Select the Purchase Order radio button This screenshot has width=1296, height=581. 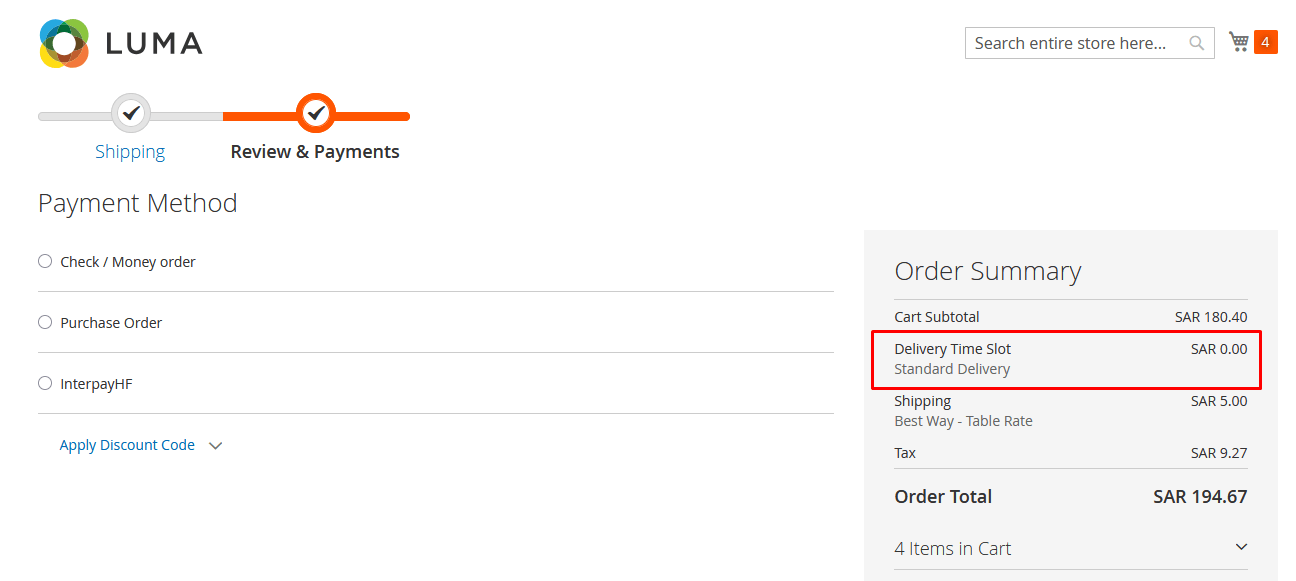pyautogui.click(x=45, y=323)
